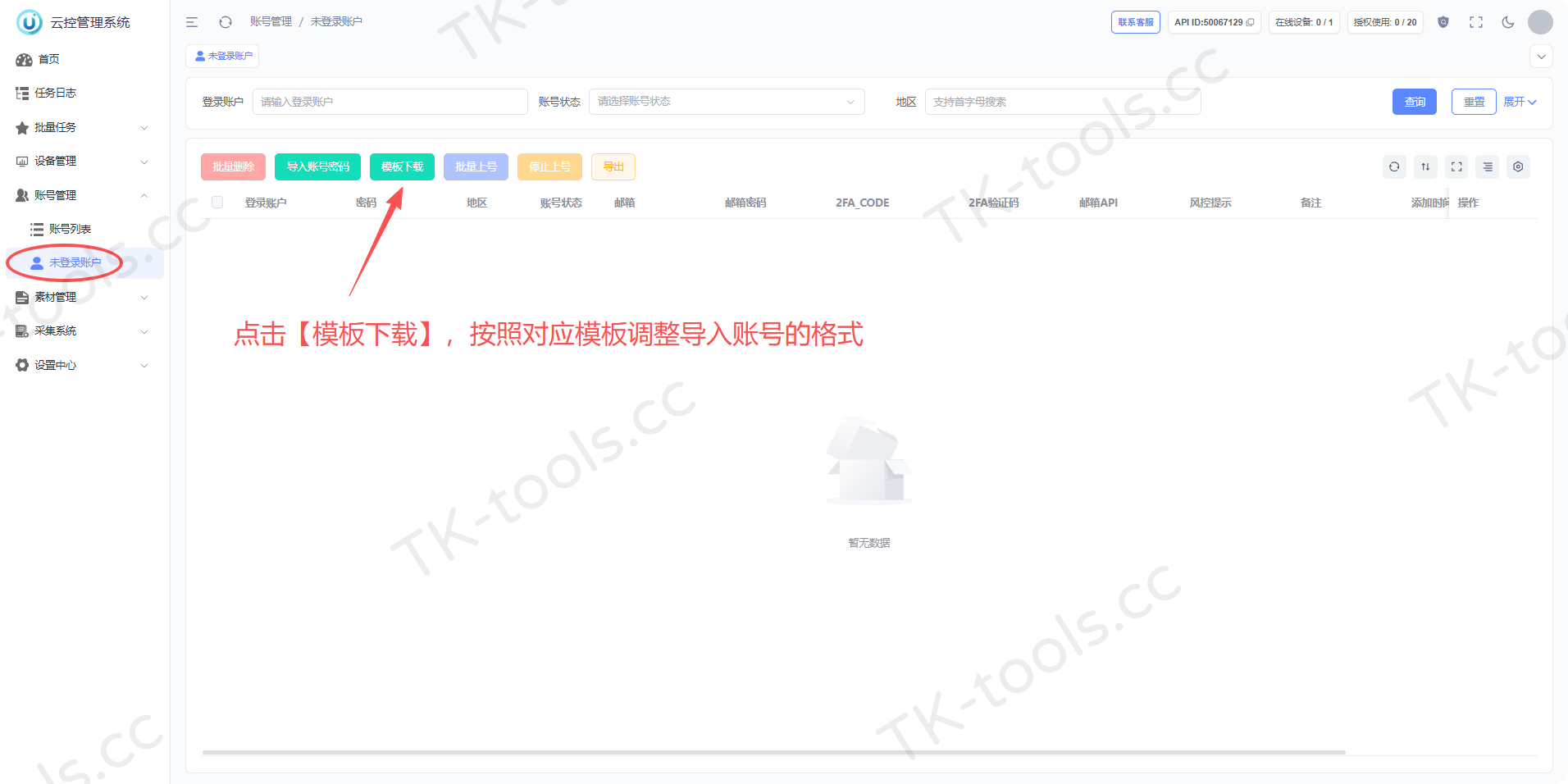Expand 设备管理 device management menu

click(84, 161)
